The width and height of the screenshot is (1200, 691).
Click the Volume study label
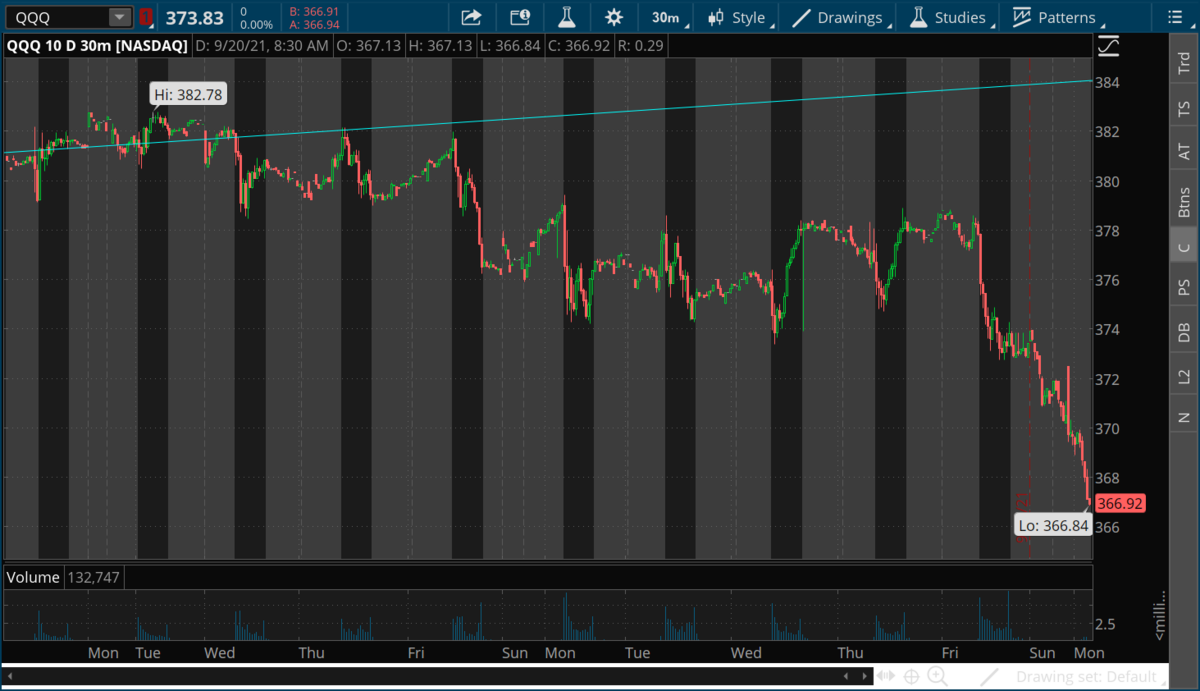pos(34,577)
